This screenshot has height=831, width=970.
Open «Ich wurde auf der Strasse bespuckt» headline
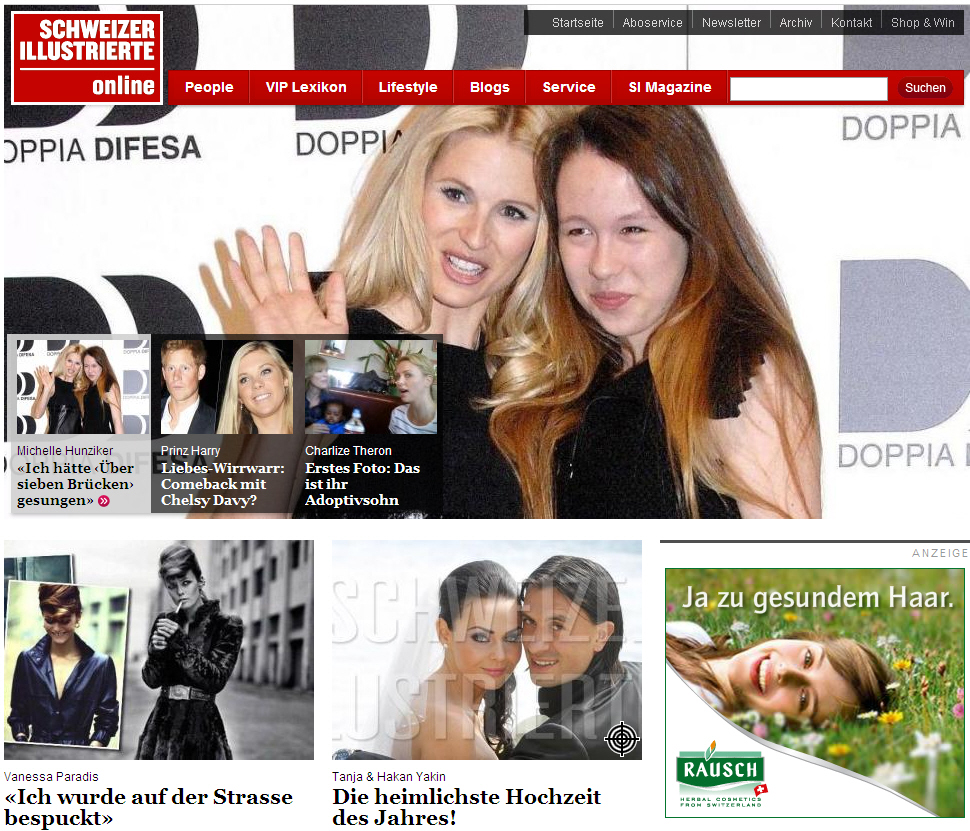148,807
